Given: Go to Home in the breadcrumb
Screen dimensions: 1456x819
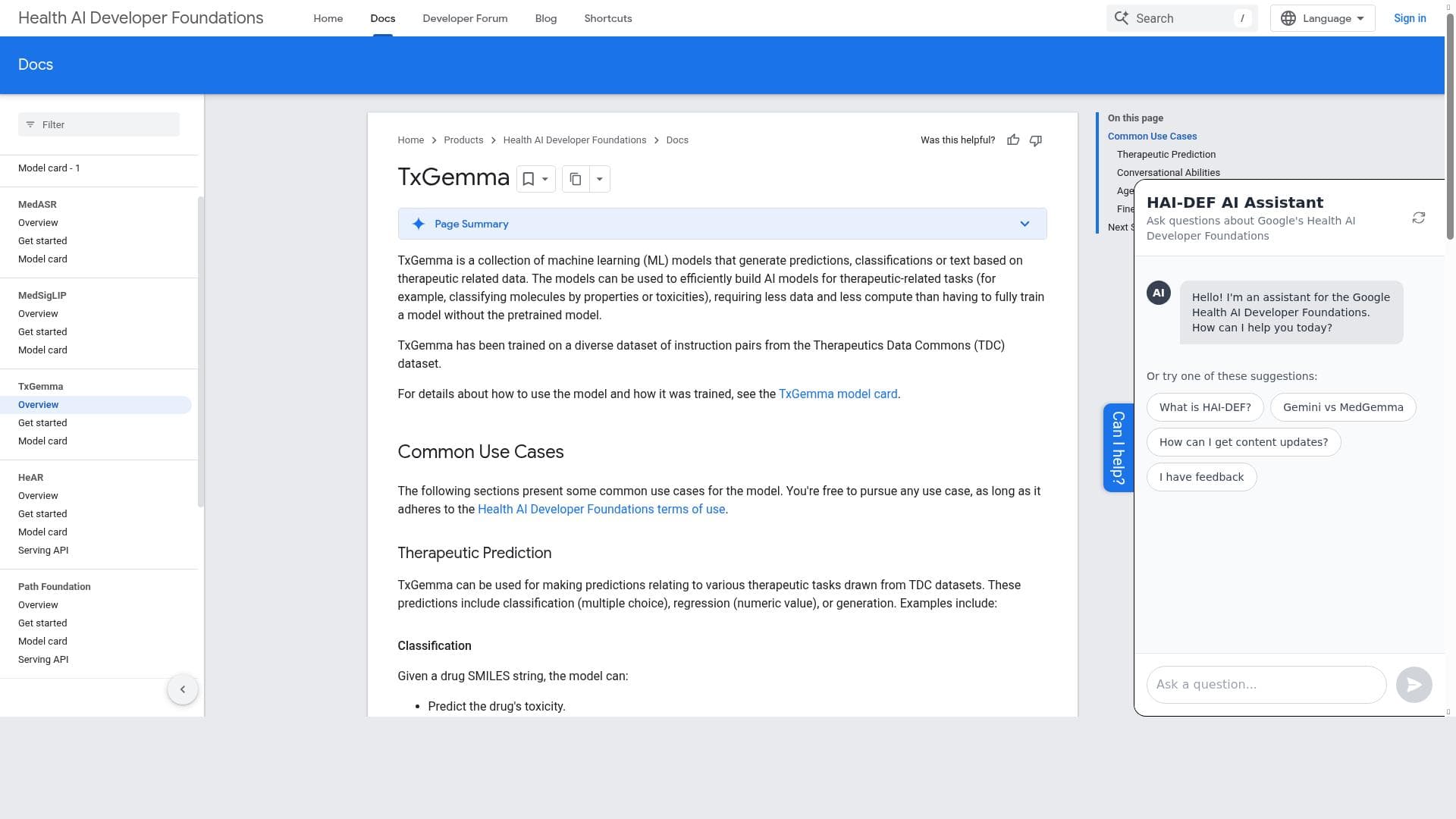Looking at the screenshot, I should pos(411,140).
